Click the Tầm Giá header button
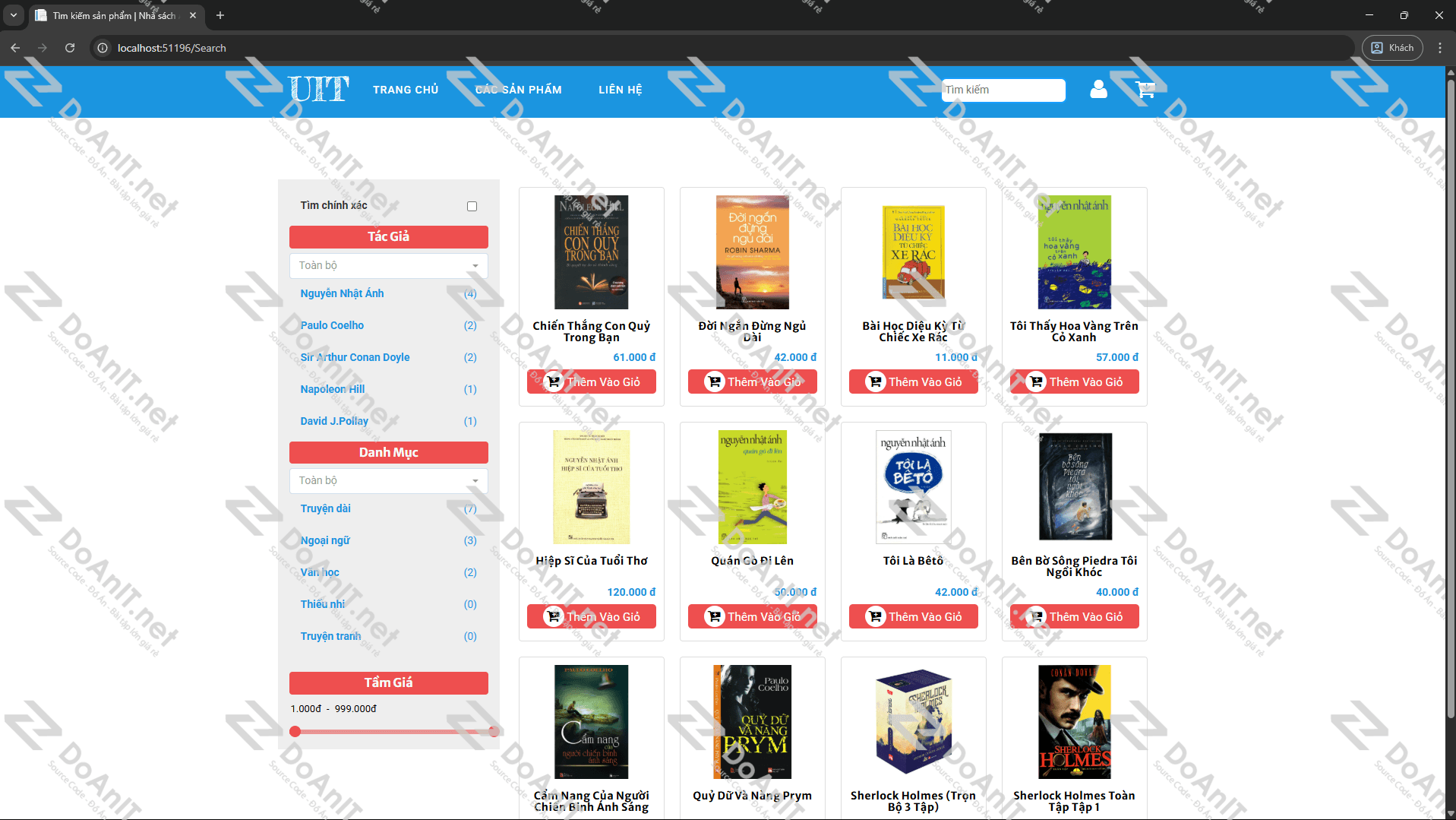The width and height of the screenshot is (1456, 820). 389,683
